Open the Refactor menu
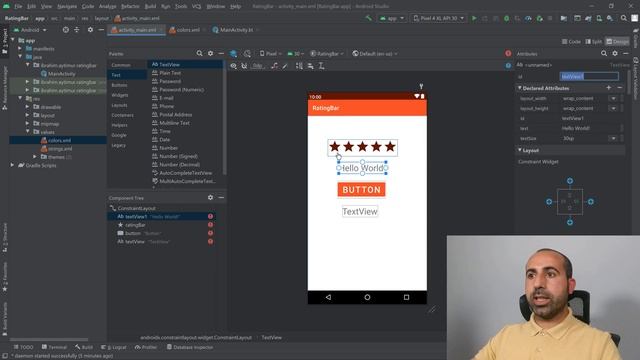 click(x=130, y=7)
